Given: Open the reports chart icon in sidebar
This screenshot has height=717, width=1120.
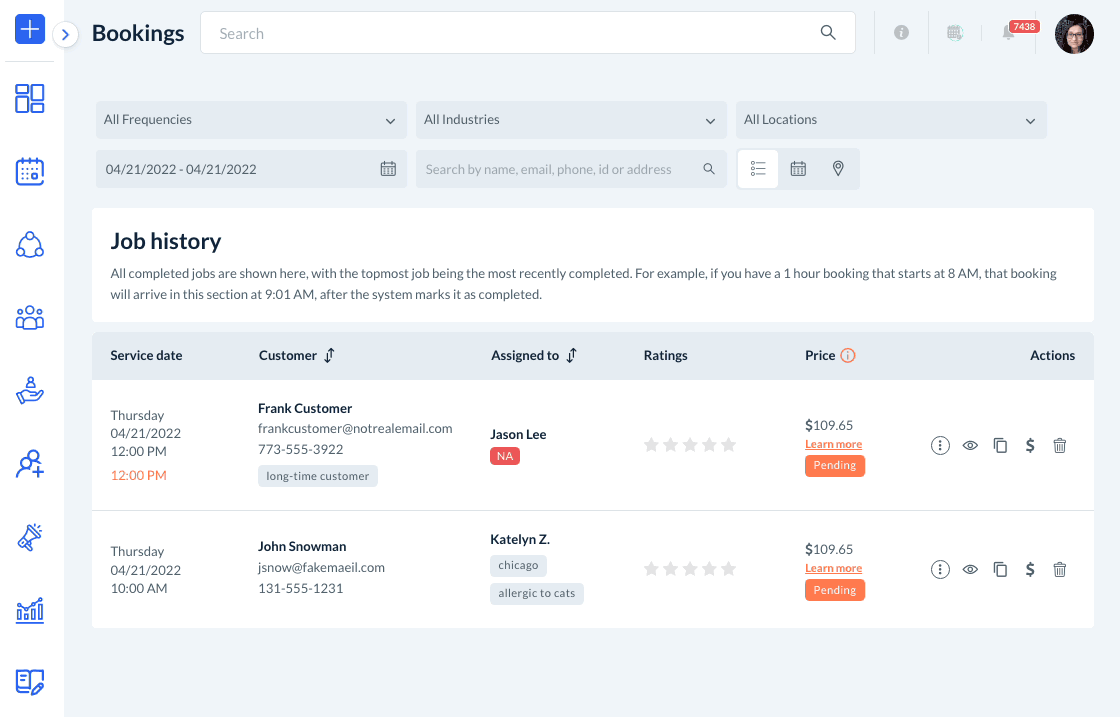Looking at the screenshot, I should point(30,609).
